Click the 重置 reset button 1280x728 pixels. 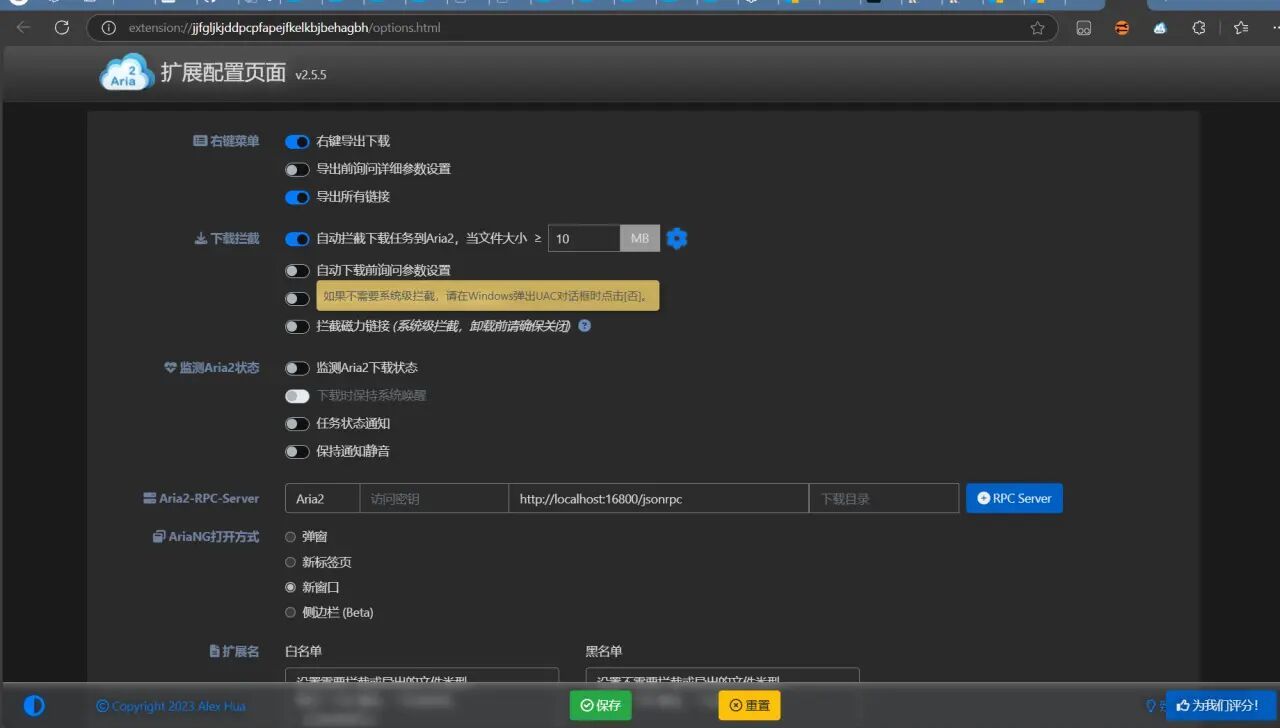[749, 705]
